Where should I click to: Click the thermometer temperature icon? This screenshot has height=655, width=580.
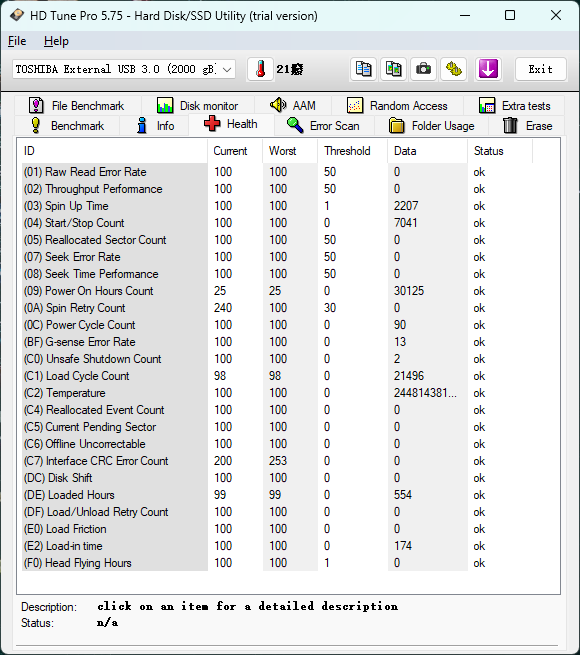coord(260,69)
